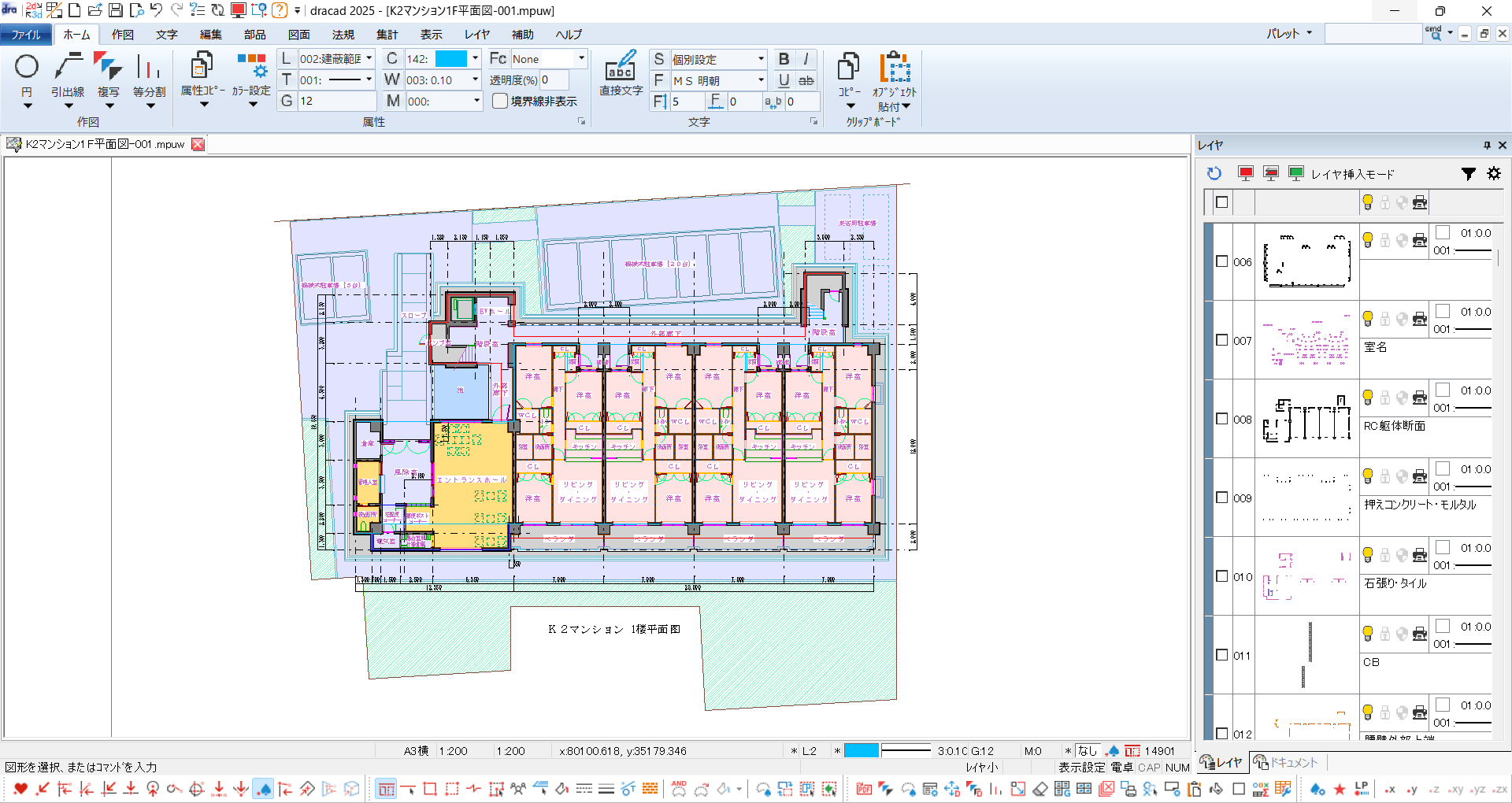Viewport: 1512px width, 803px height.
Task: Open the MS 明朝 font dropdown
Action: tap(760, 80)
